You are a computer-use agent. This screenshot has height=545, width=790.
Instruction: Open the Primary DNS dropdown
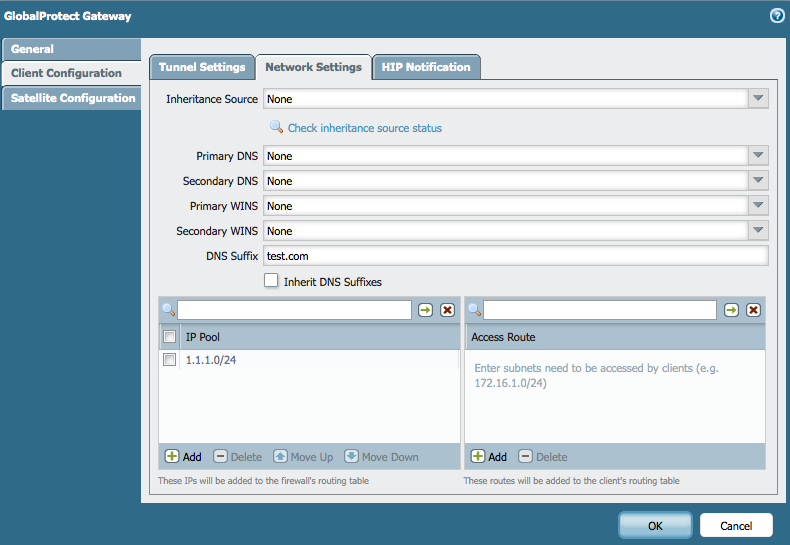click(758, 156)
